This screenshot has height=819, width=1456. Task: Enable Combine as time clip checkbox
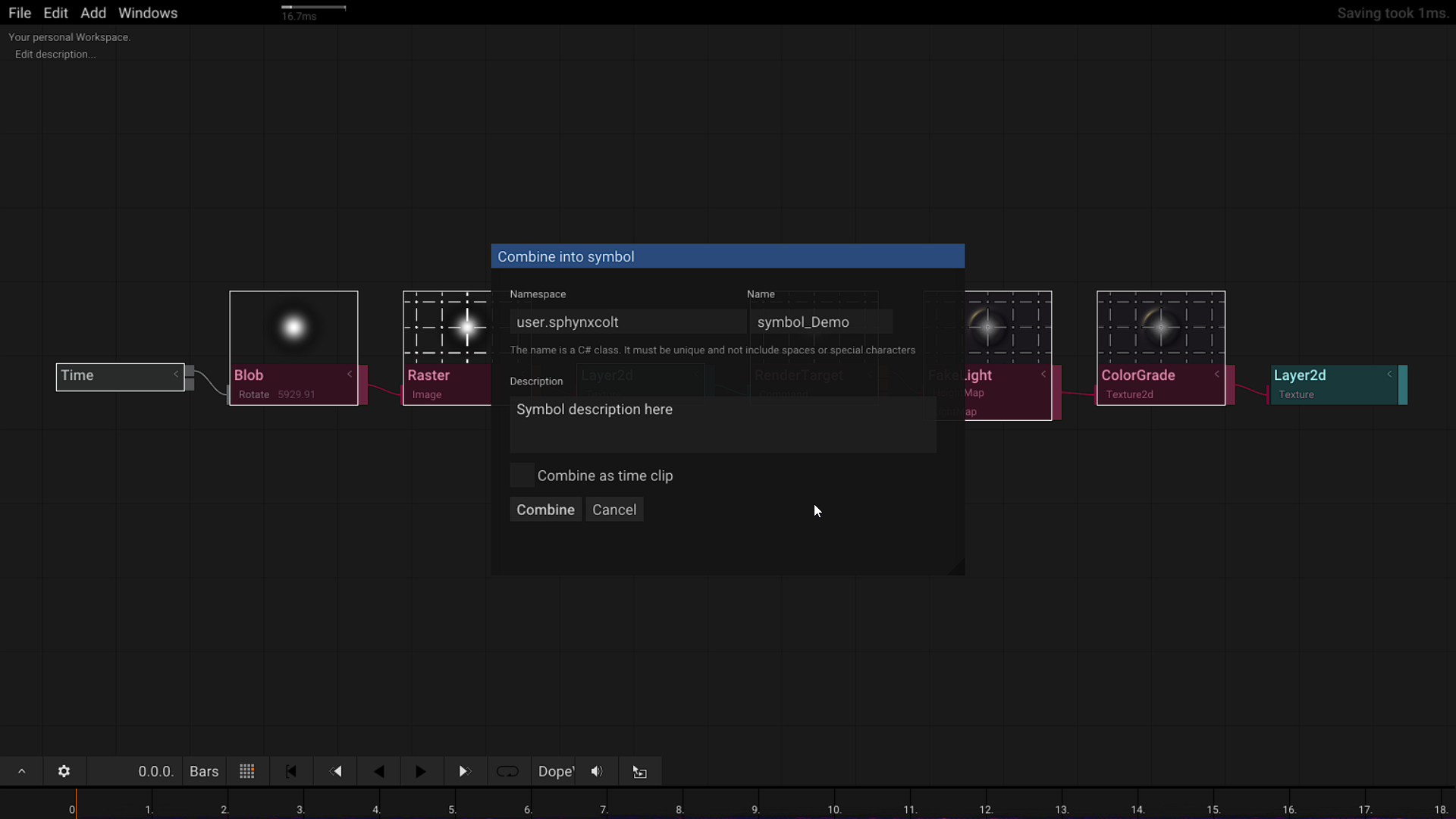point(522,475)
